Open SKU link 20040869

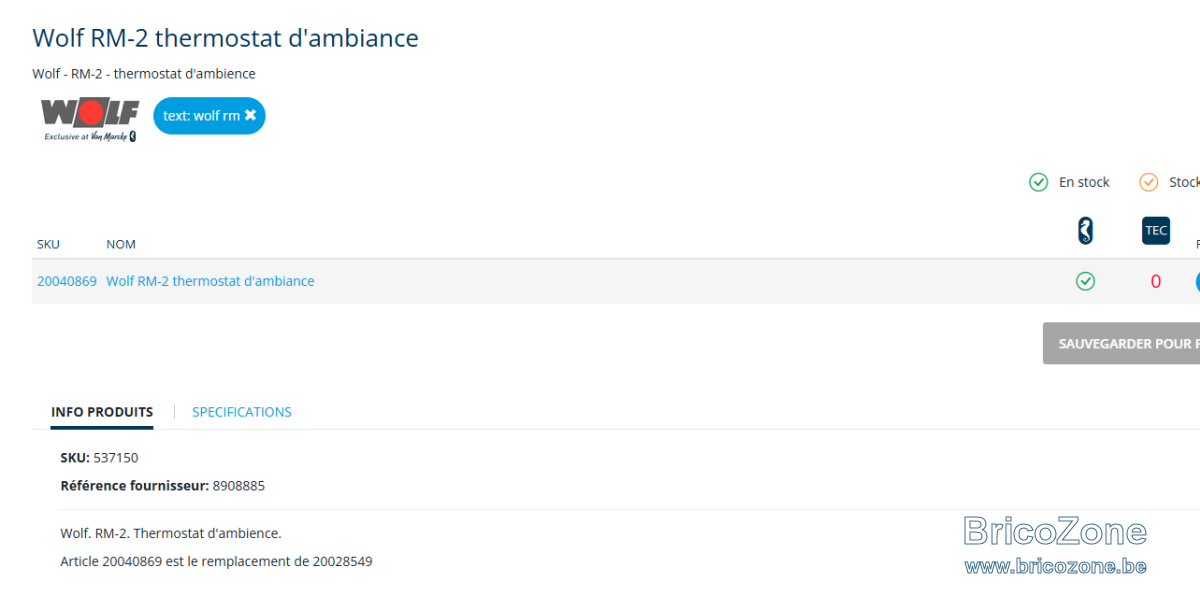67,281
